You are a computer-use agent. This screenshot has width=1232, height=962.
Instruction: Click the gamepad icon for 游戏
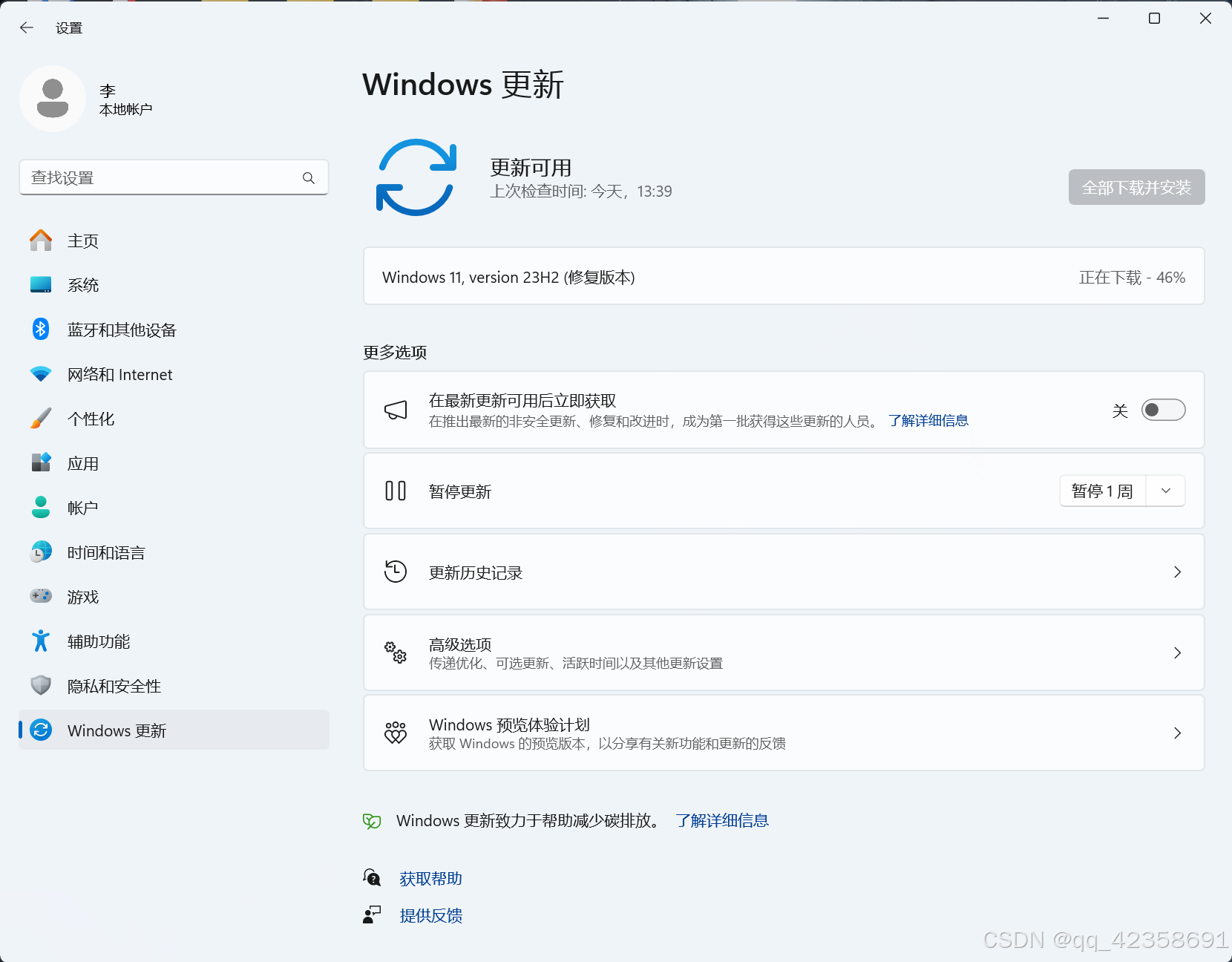click(x=41, y=596)
